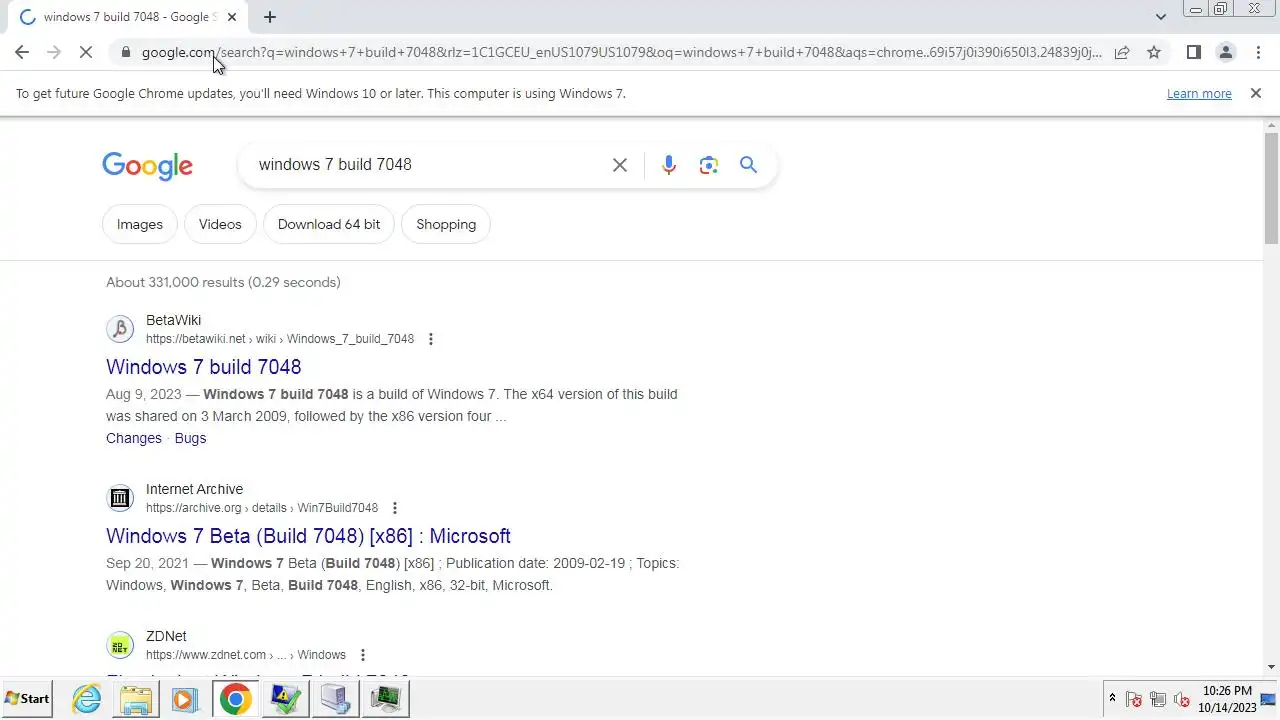
Task: Share this page icon in address bar
Action: pyautogui.click(x=1122, y=52)
